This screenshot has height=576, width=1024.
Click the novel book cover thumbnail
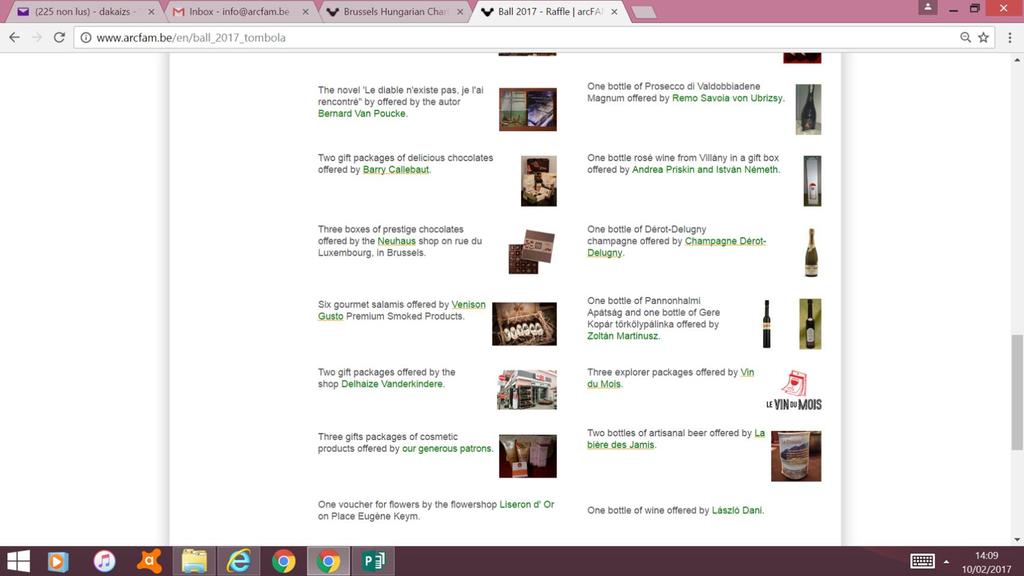pos(528,109)
